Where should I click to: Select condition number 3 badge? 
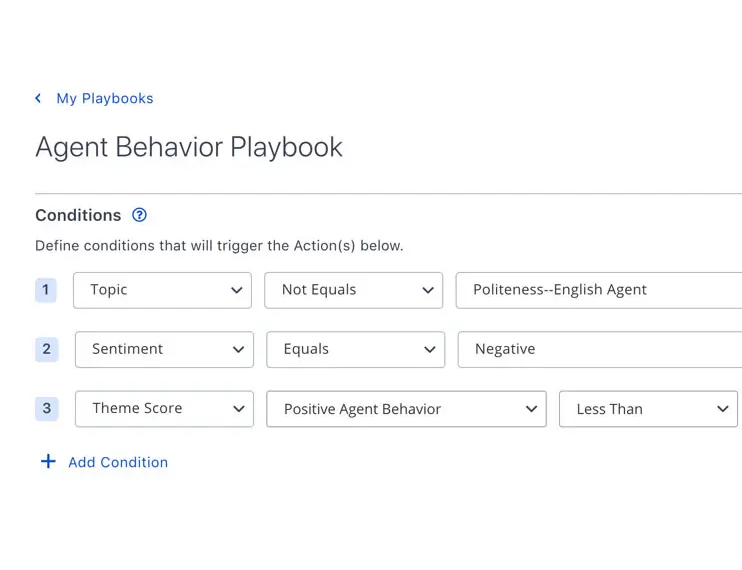point(46,408)
